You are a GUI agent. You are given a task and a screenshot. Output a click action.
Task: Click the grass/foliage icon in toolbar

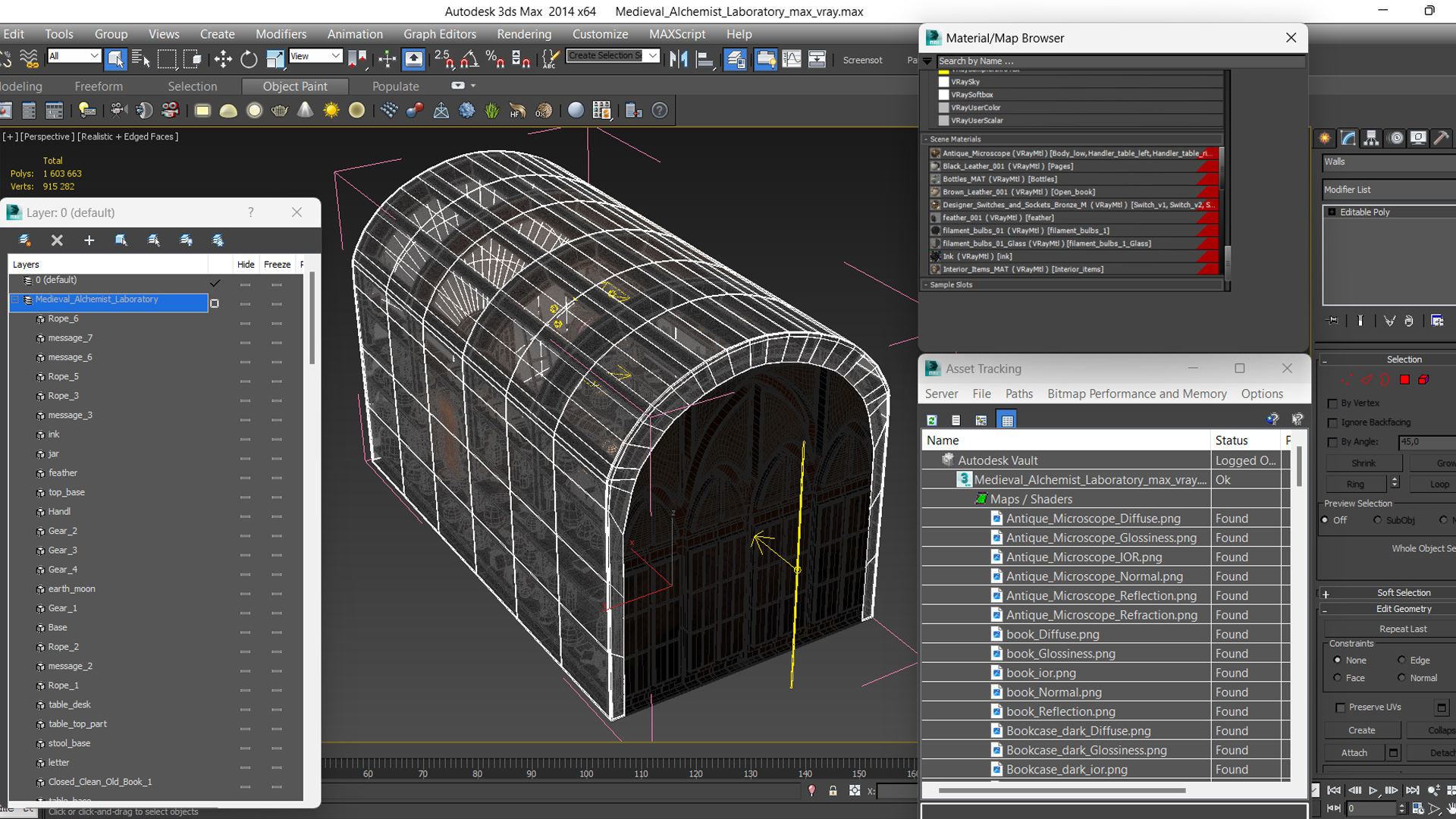[492, 111]
